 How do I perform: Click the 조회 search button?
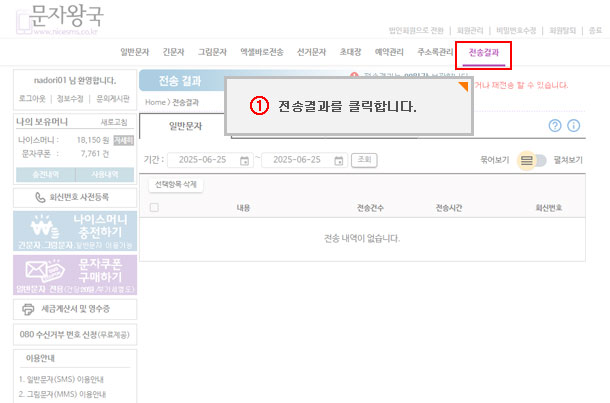pos(365,160)
